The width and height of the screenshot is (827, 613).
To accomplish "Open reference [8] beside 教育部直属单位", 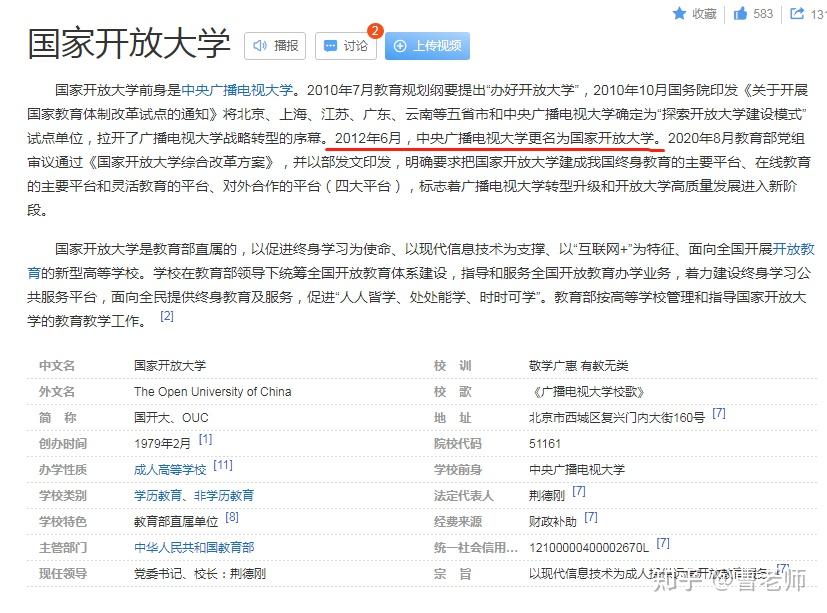I will click(x=232, y=517).
